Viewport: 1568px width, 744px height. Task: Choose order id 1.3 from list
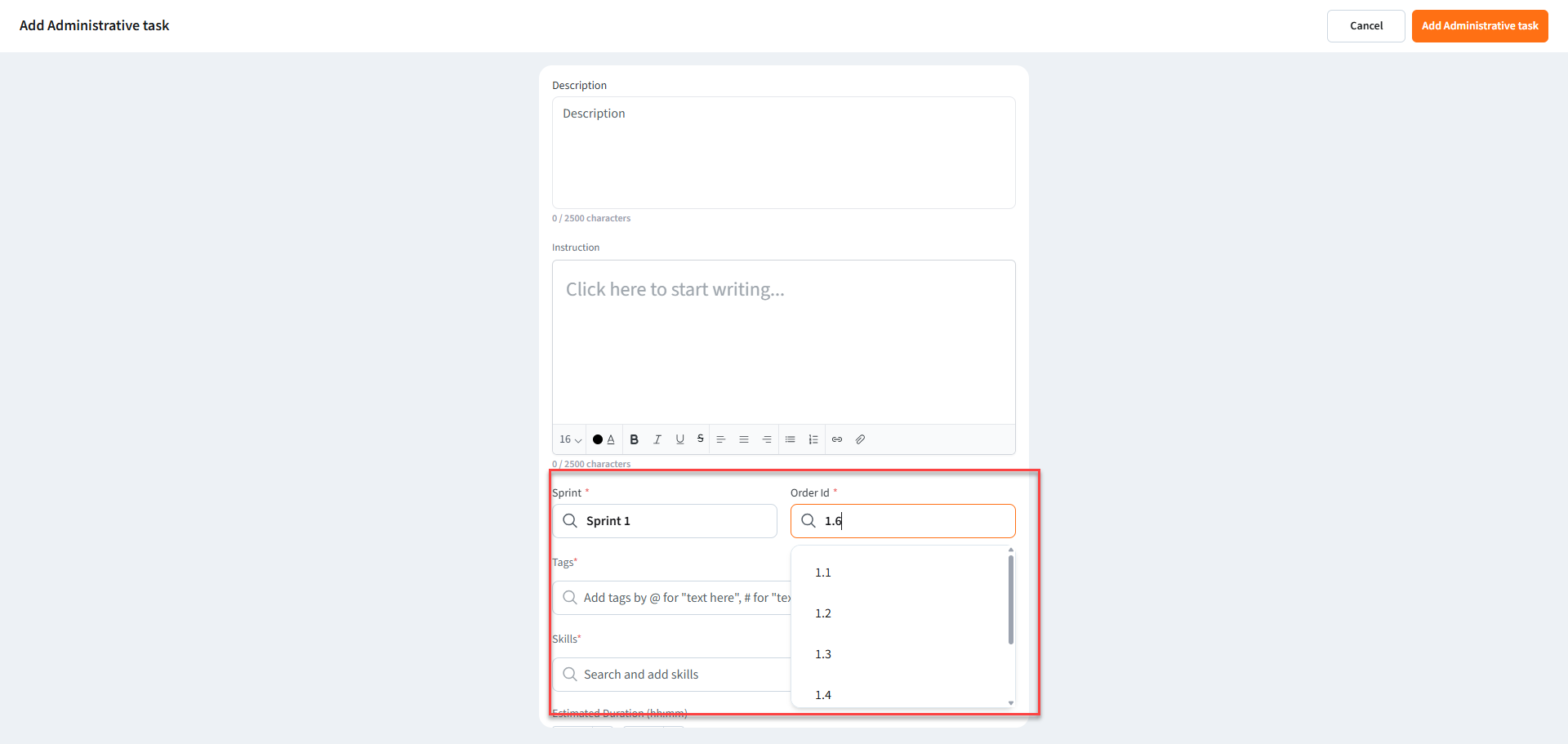coord(823,654)
